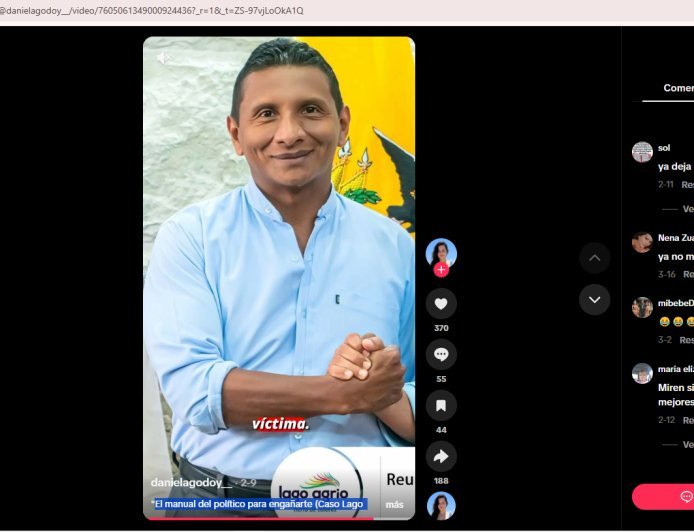694x532 pixels.
Task: Seek using the red video progress bar
Action: click(279, 518)
